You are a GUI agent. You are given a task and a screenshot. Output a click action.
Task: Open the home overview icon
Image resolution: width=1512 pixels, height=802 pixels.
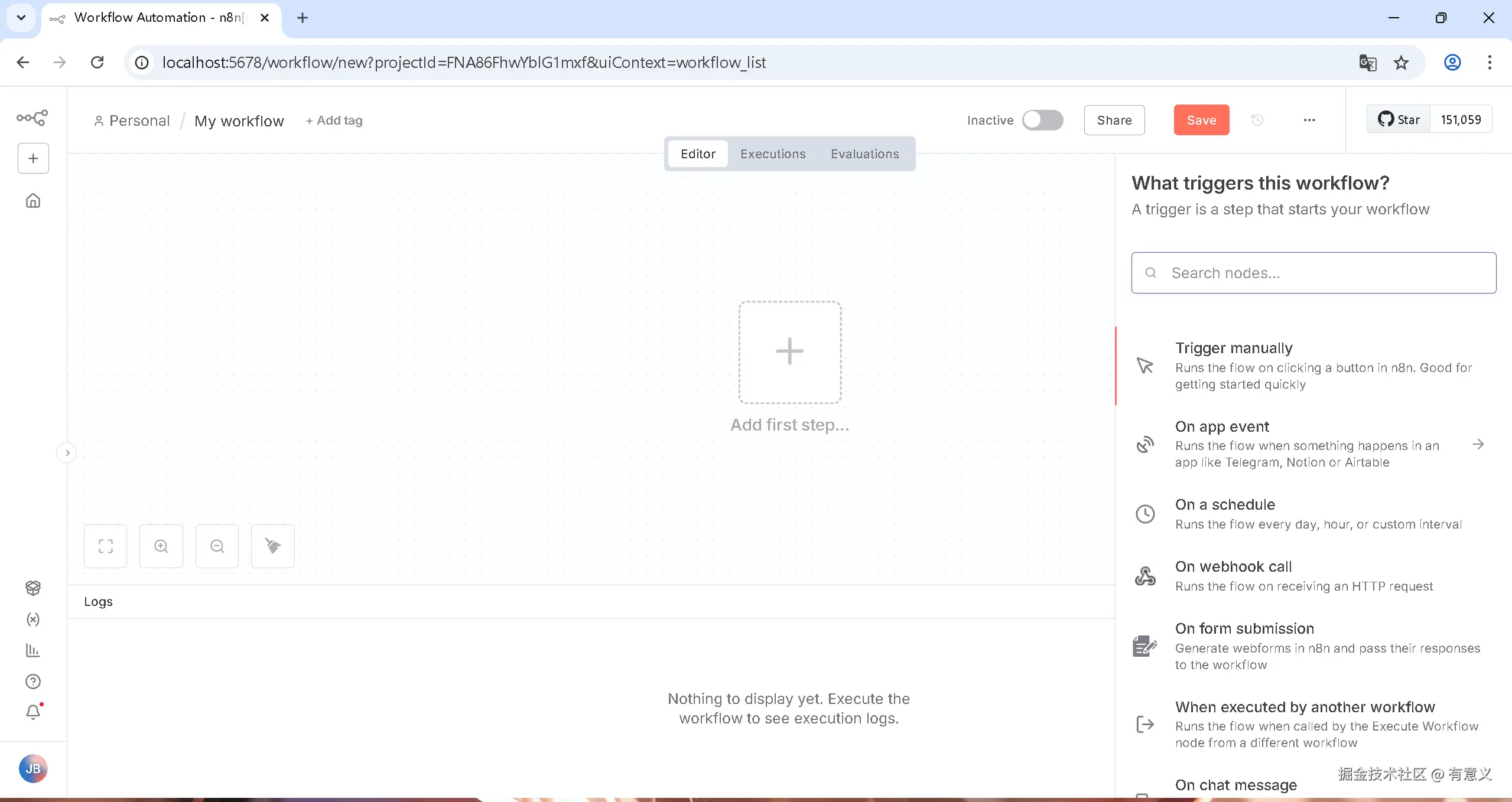pos(33,201)
